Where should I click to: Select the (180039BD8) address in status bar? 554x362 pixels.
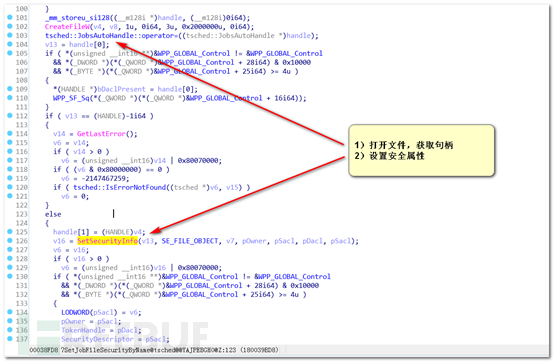click(x=259, y=350)
